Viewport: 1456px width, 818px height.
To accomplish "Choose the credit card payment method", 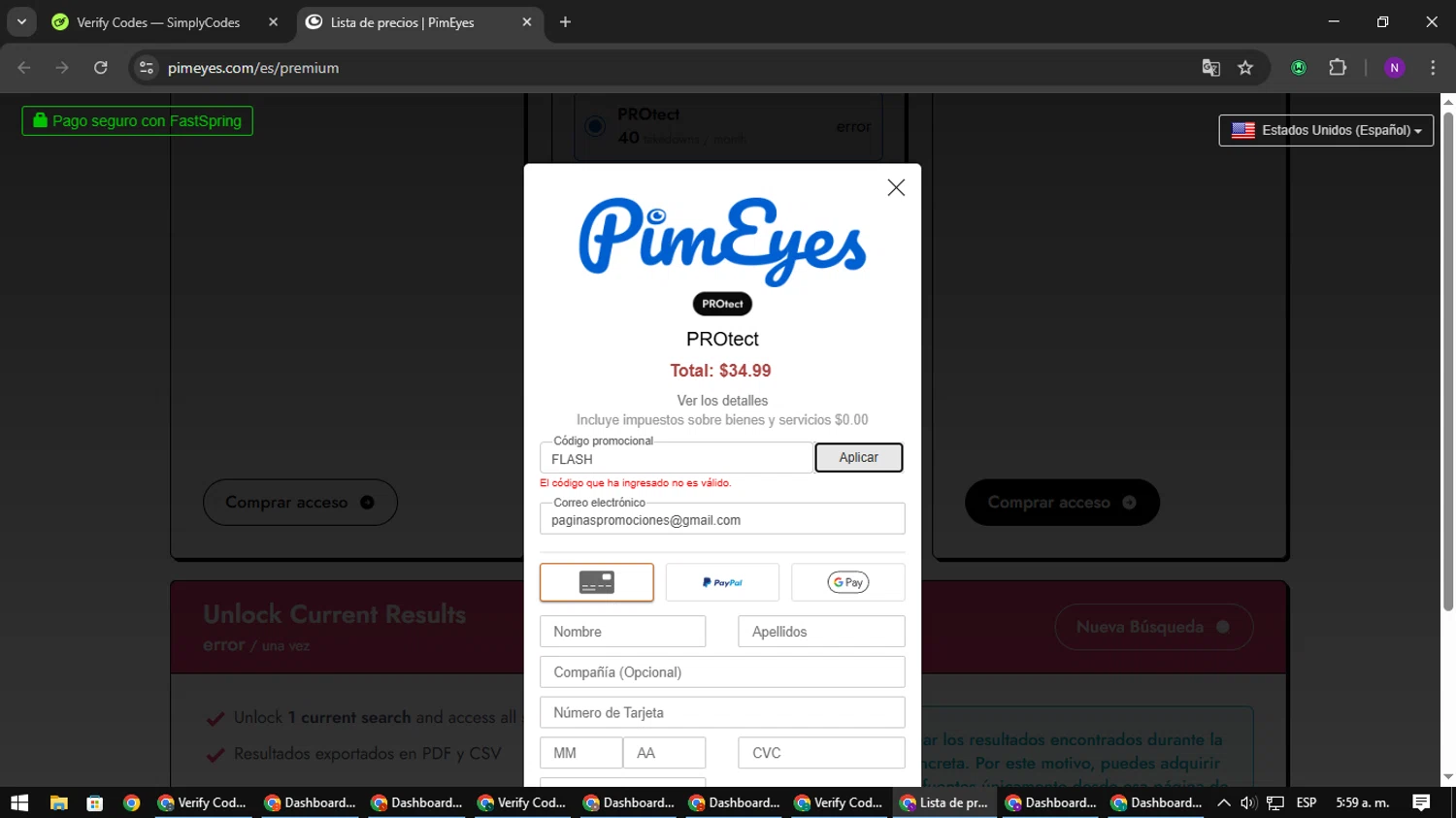I will 597,582.
